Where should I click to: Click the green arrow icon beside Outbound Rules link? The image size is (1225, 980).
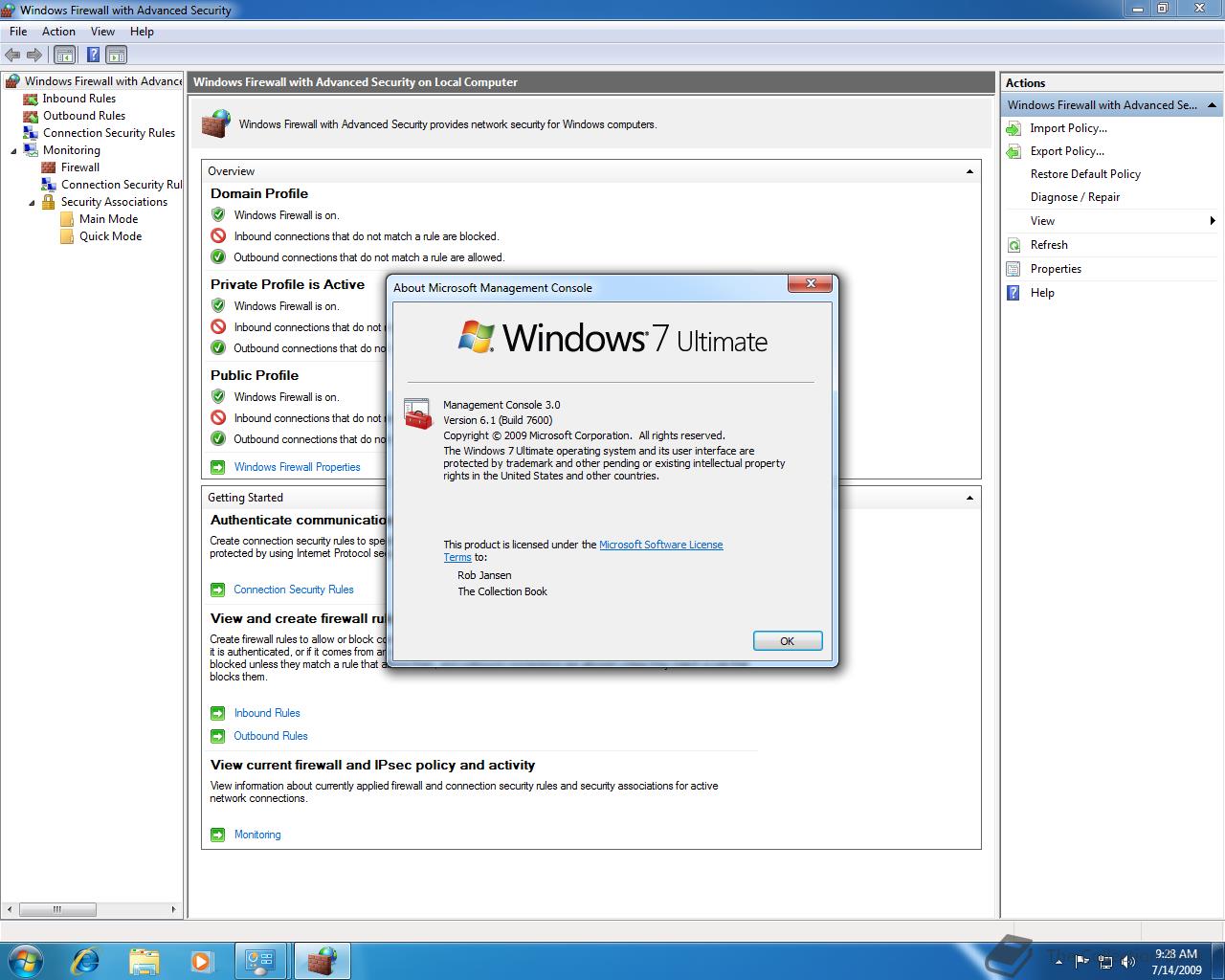point(218,736)
